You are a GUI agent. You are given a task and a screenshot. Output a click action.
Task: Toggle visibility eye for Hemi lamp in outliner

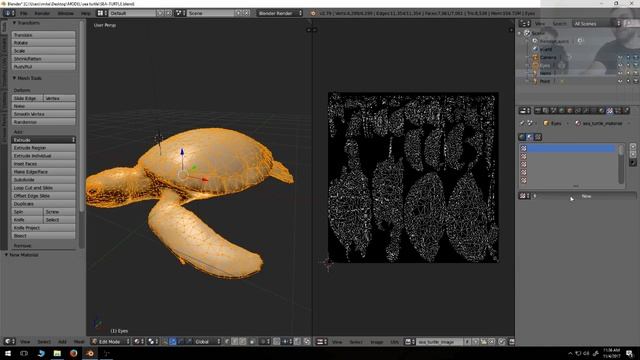point(620,73)
